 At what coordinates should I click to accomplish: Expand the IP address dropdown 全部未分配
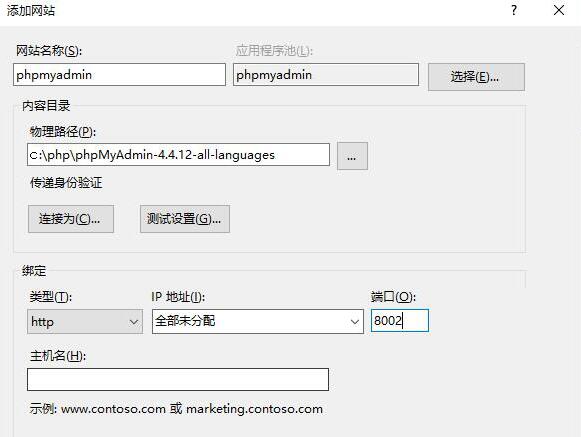(258, 321)
